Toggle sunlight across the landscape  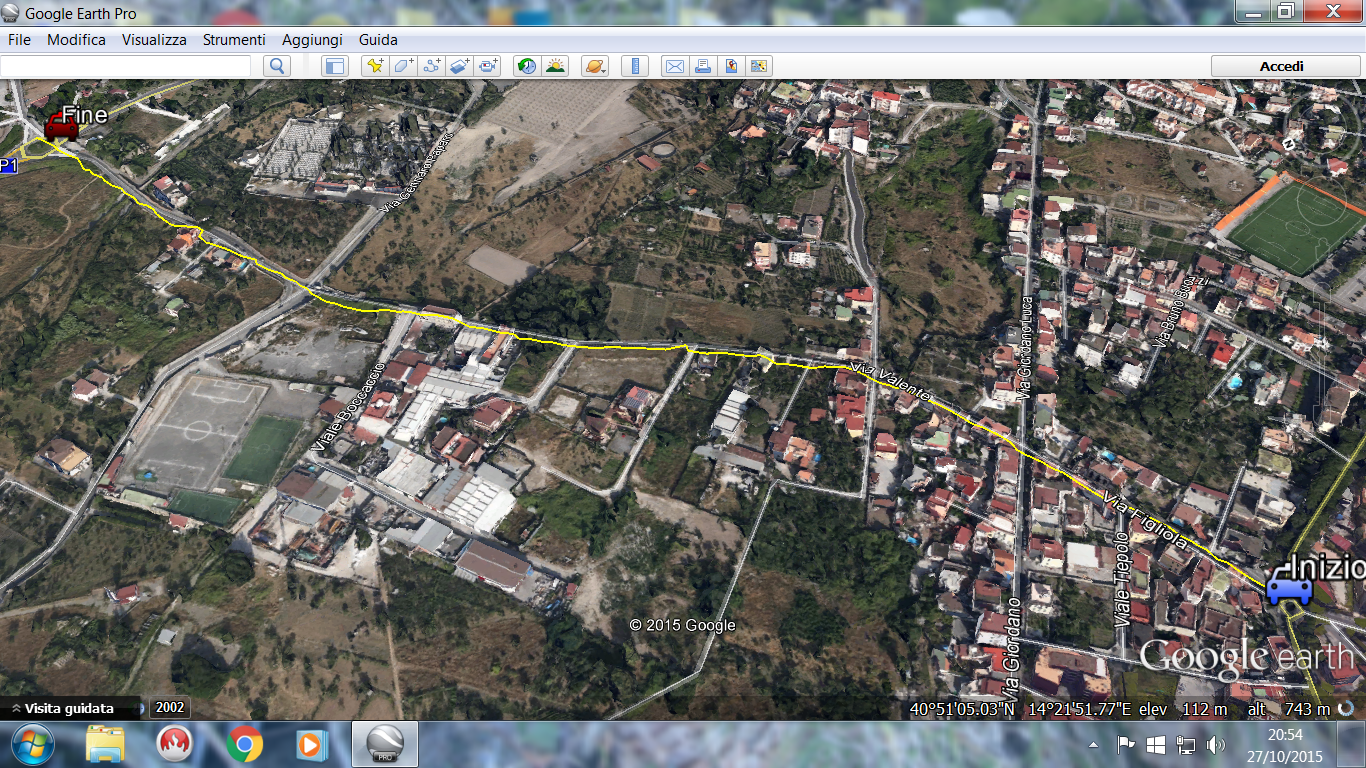click(555, 66)
